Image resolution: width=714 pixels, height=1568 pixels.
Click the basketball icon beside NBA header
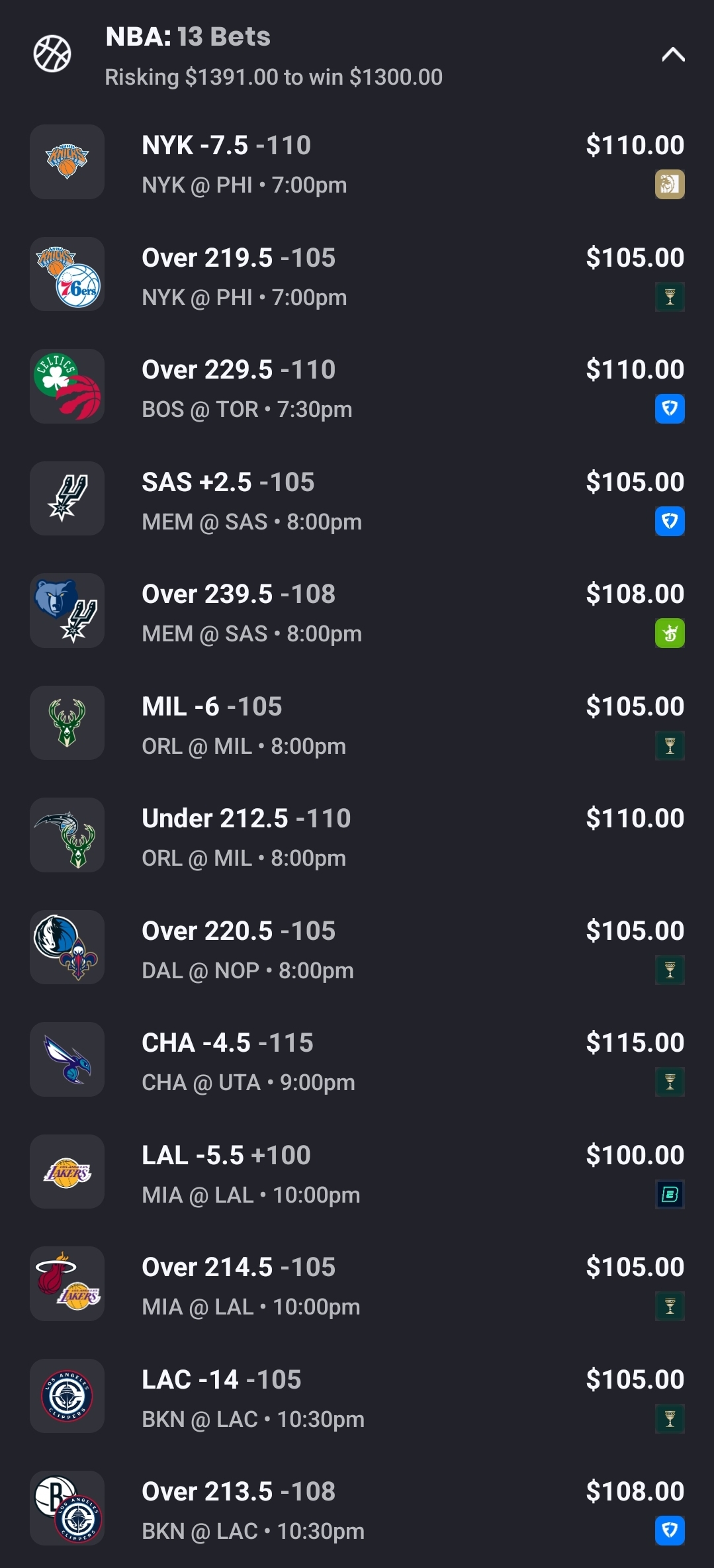click(x=52, y=54)
